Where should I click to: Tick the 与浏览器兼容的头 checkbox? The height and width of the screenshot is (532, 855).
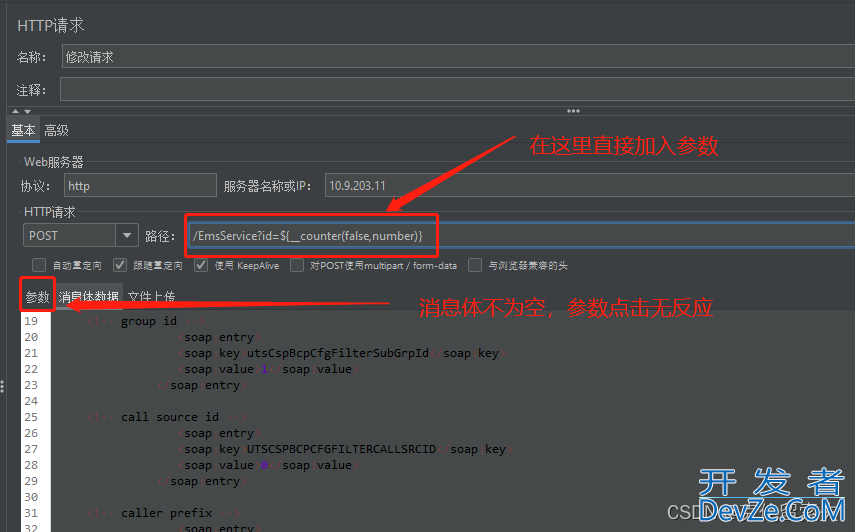pyautogui.click(x=475, y=265)
